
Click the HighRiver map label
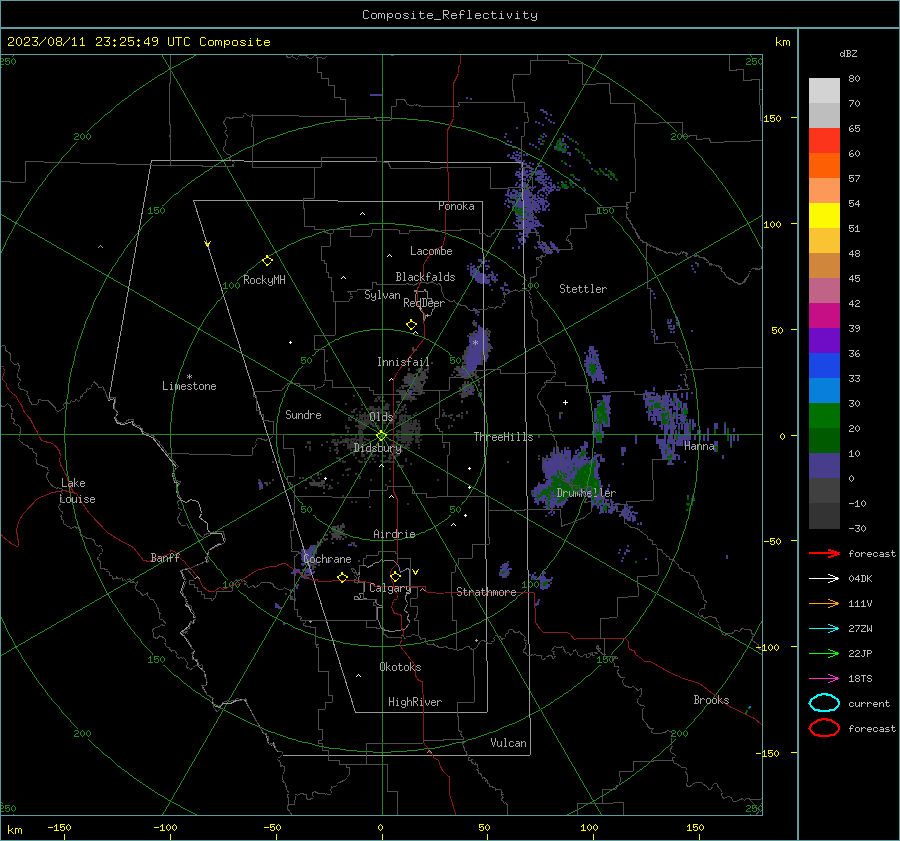[415, 702]
